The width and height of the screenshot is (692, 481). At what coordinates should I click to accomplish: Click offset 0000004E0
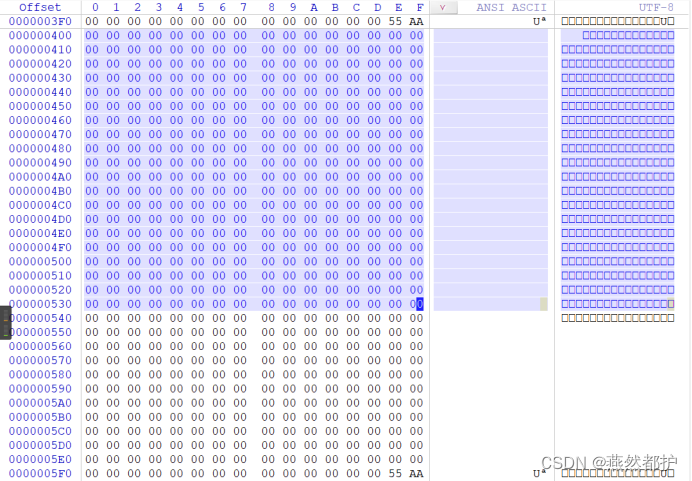40,233
